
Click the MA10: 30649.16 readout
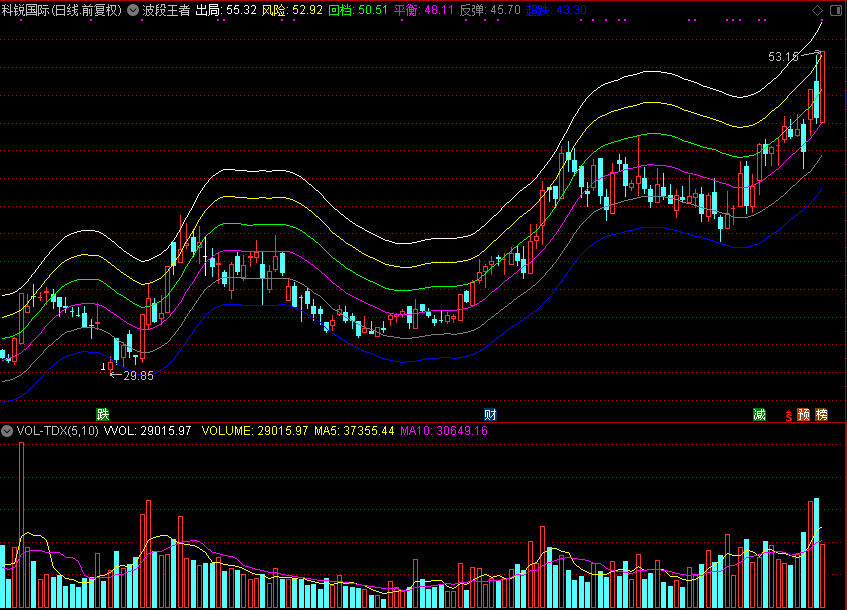pos(444,431)
